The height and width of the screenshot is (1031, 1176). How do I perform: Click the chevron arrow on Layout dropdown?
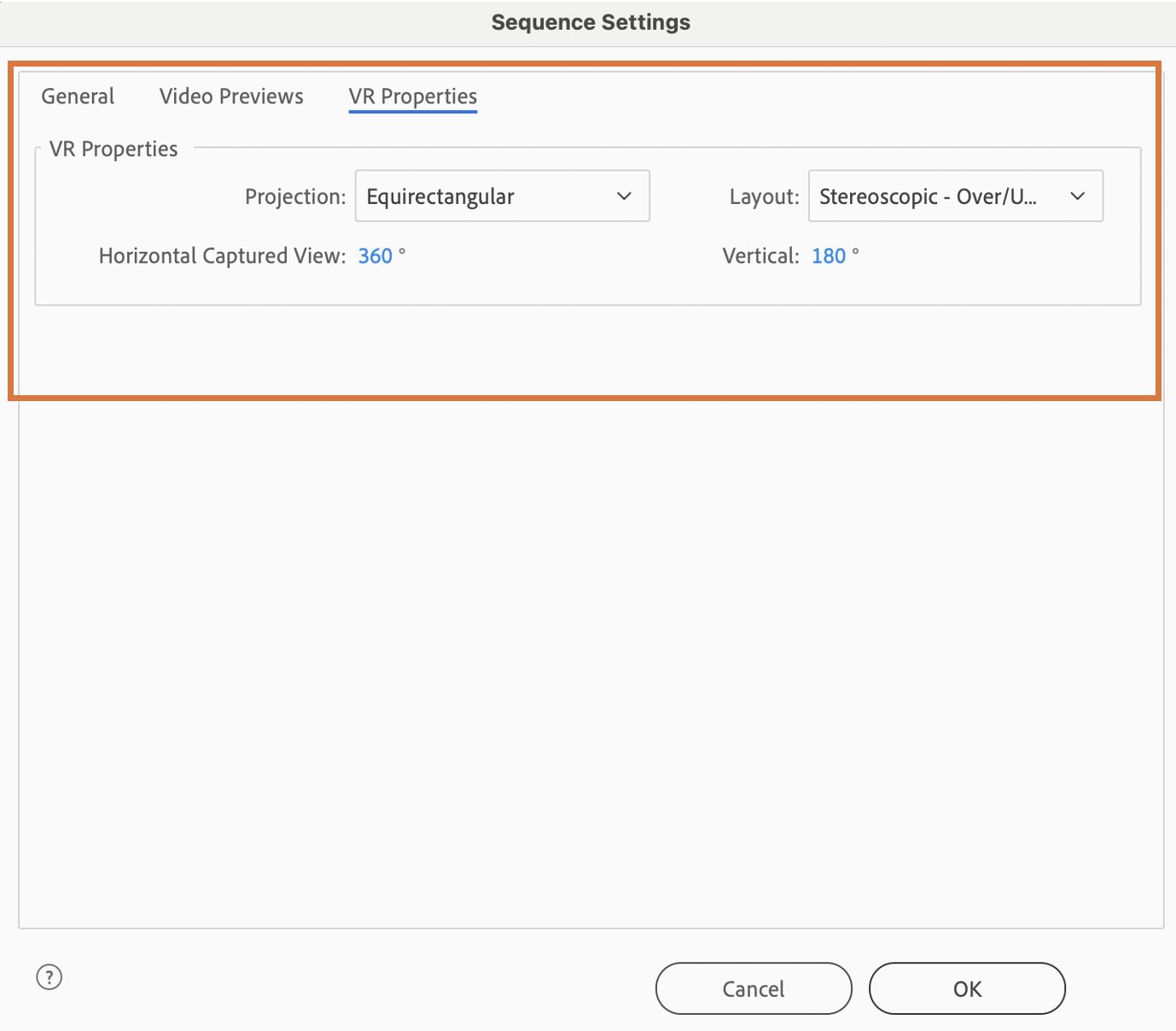click(1077, 196)
